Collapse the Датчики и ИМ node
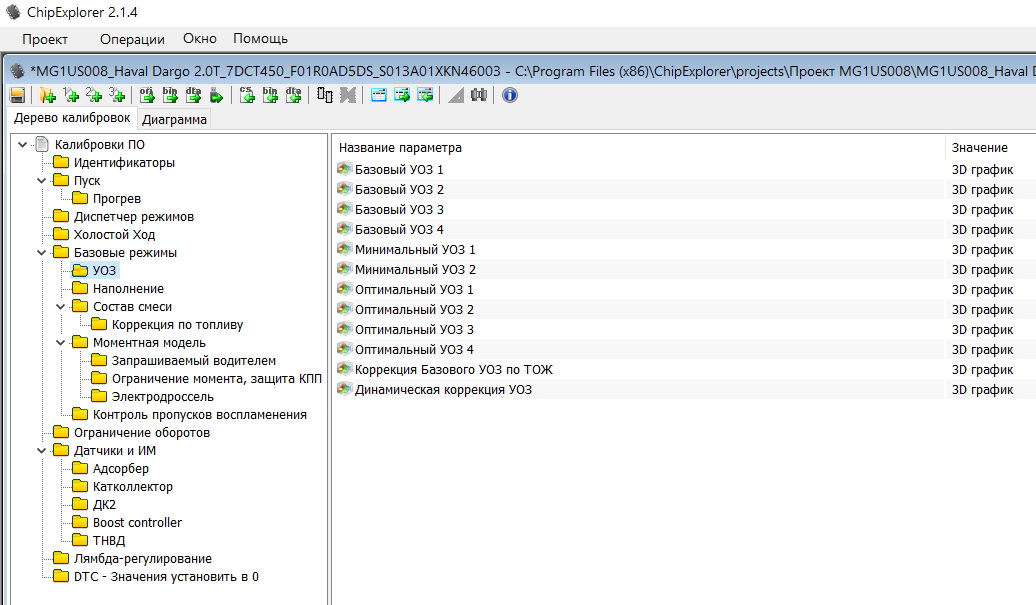The image size is (1036, 605). pos(42,451)
